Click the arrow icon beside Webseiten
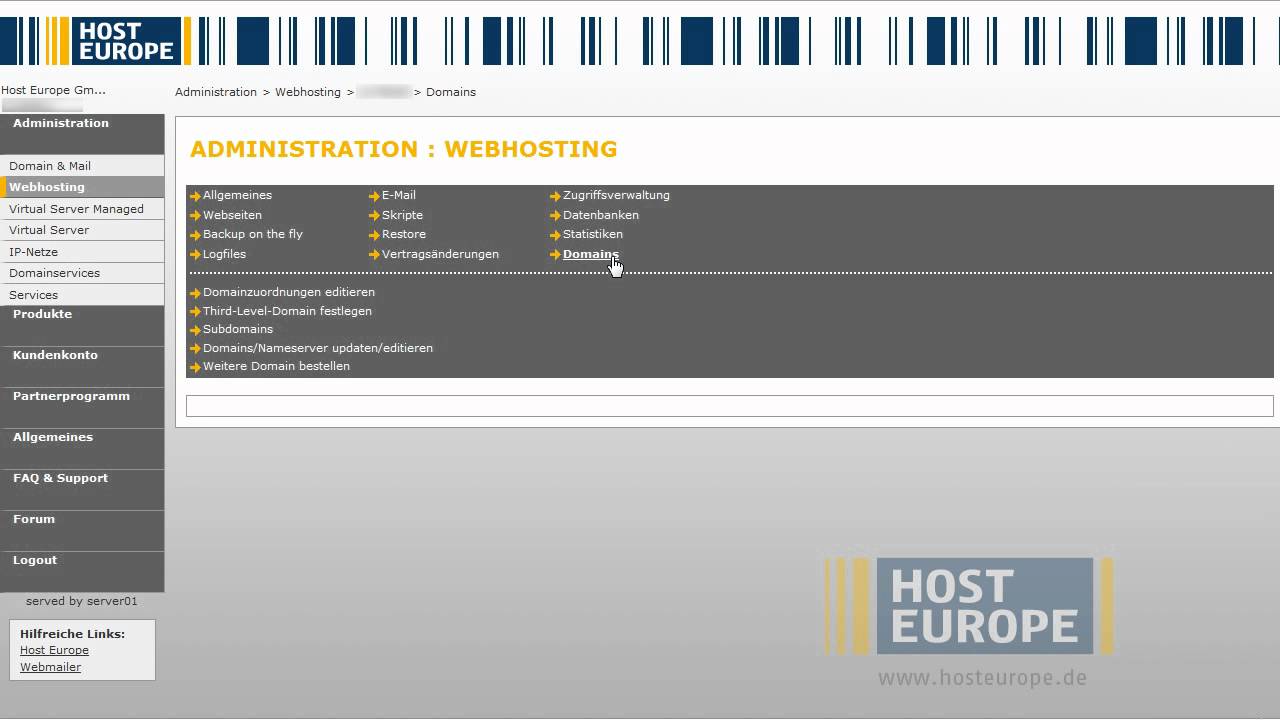Viewport: 1280px width, 720px height. (195, 216)
